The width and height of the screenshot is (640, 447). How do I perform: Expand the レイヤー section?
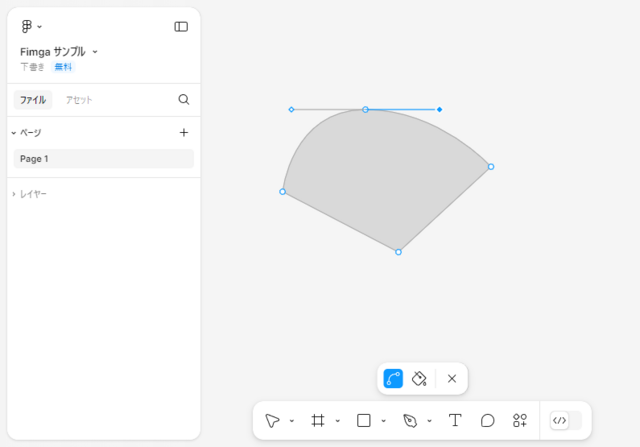click(x=29, y=194)
